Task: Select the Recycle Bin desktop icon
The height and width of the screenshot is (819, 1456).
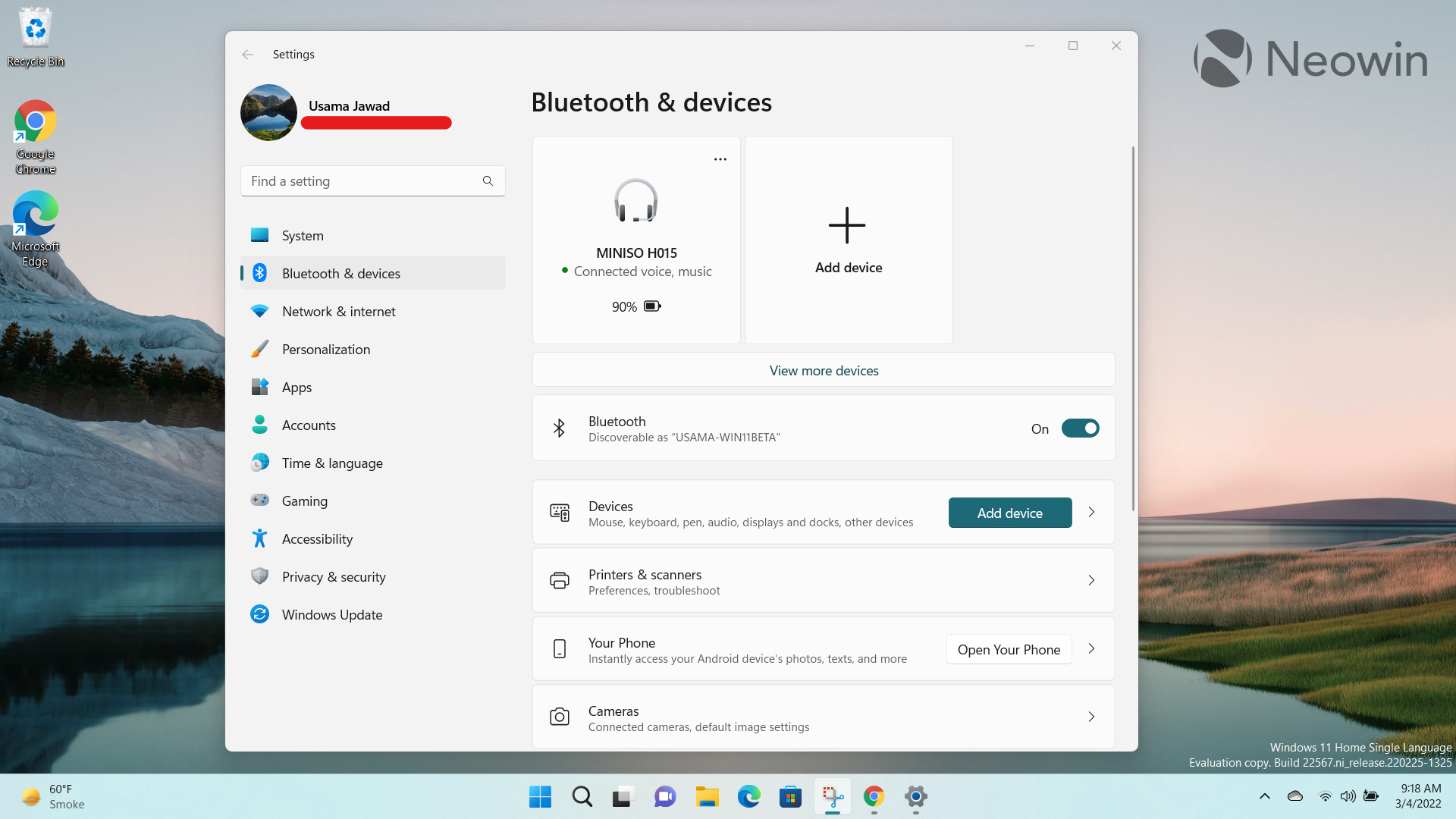Action: click(36, 37)
